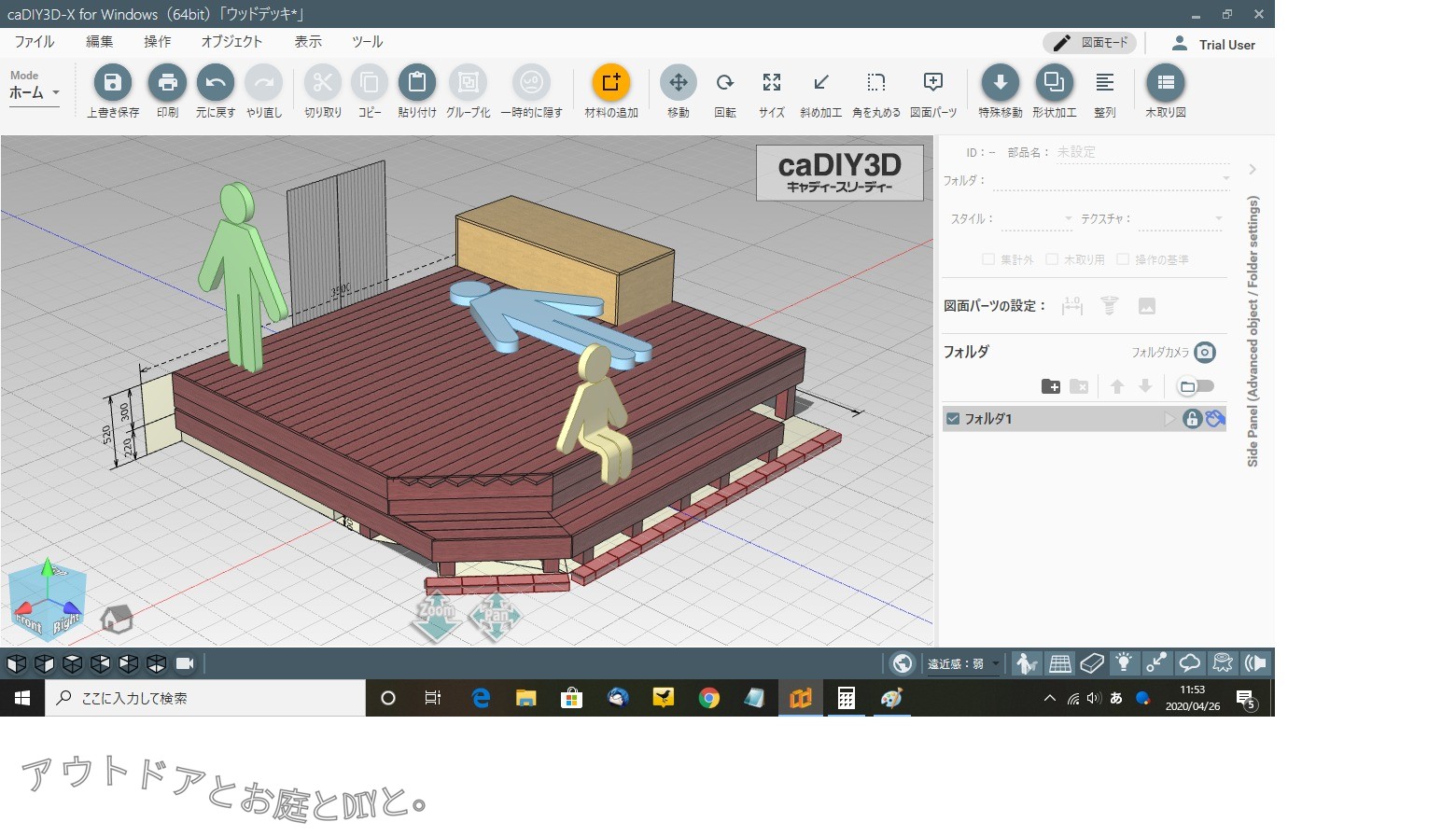This screenshot has width=1456, height=836.
Task: Open the オブジェクト menu
Action: (x=231, y=42)
